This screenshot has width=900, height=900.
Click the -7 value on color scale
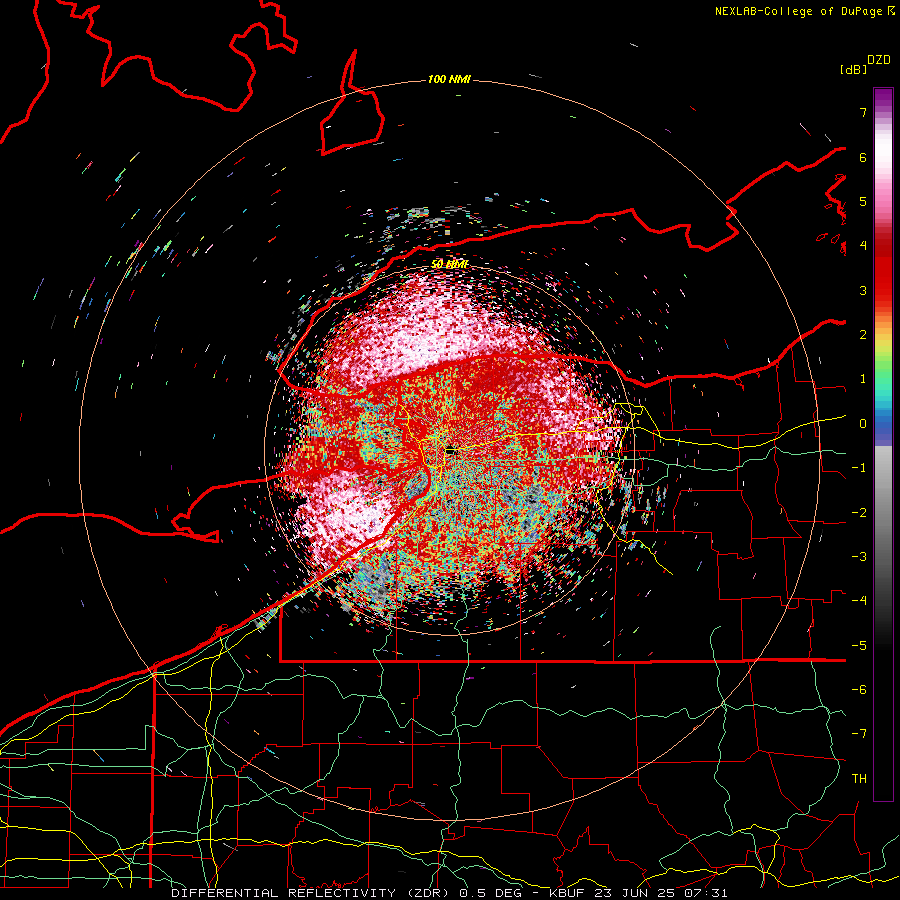(859, 734)
